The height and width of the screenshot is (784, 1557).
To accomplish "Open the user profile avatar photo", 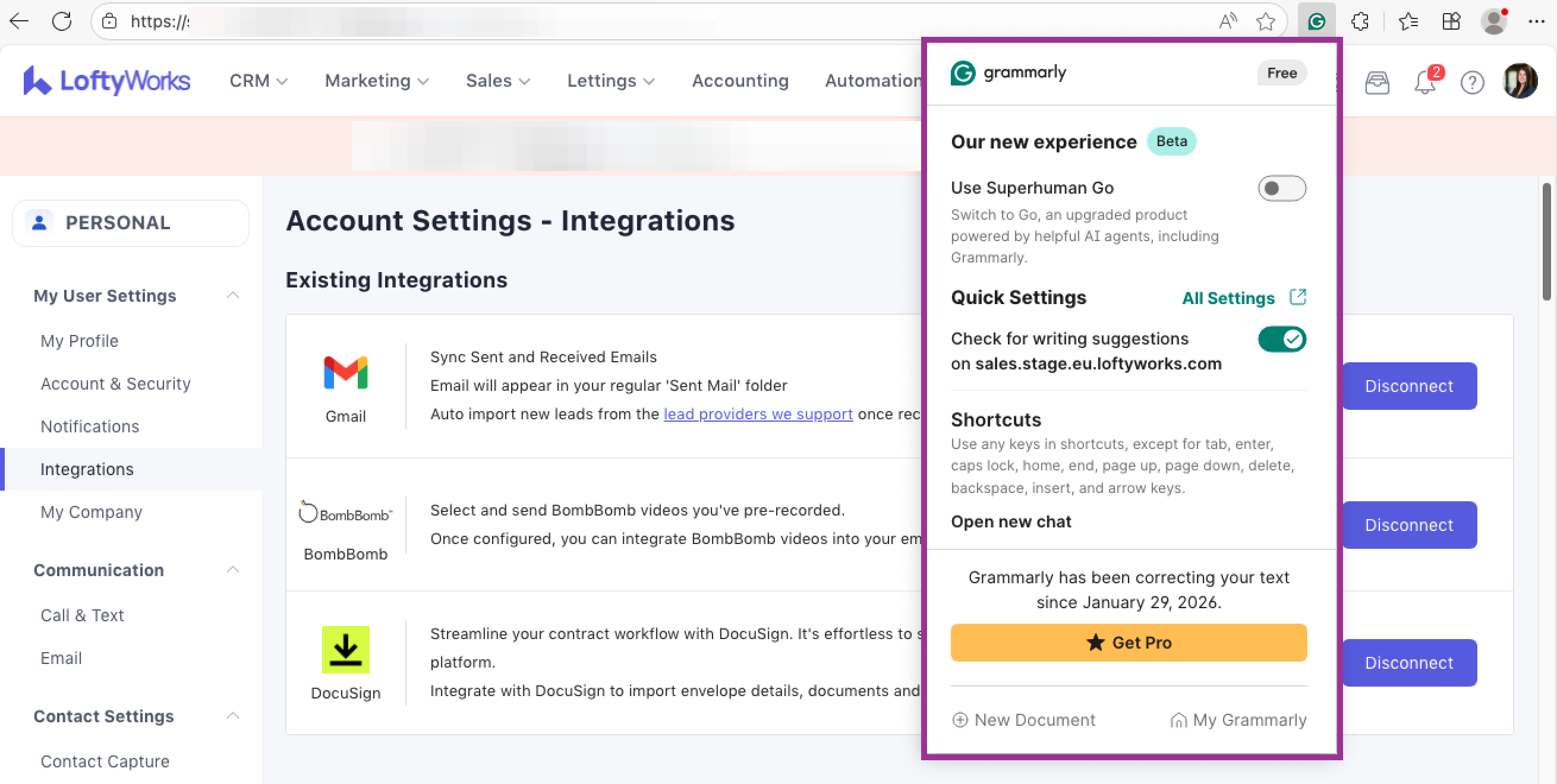I will point(1520,81).
